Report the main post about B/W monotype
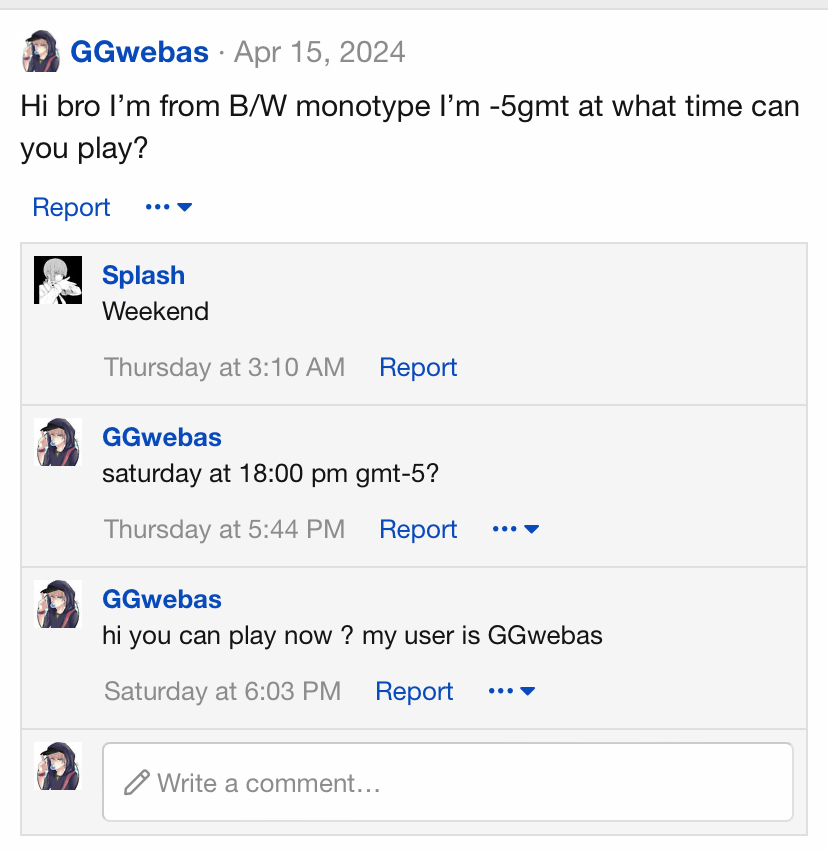 [71, 207]
